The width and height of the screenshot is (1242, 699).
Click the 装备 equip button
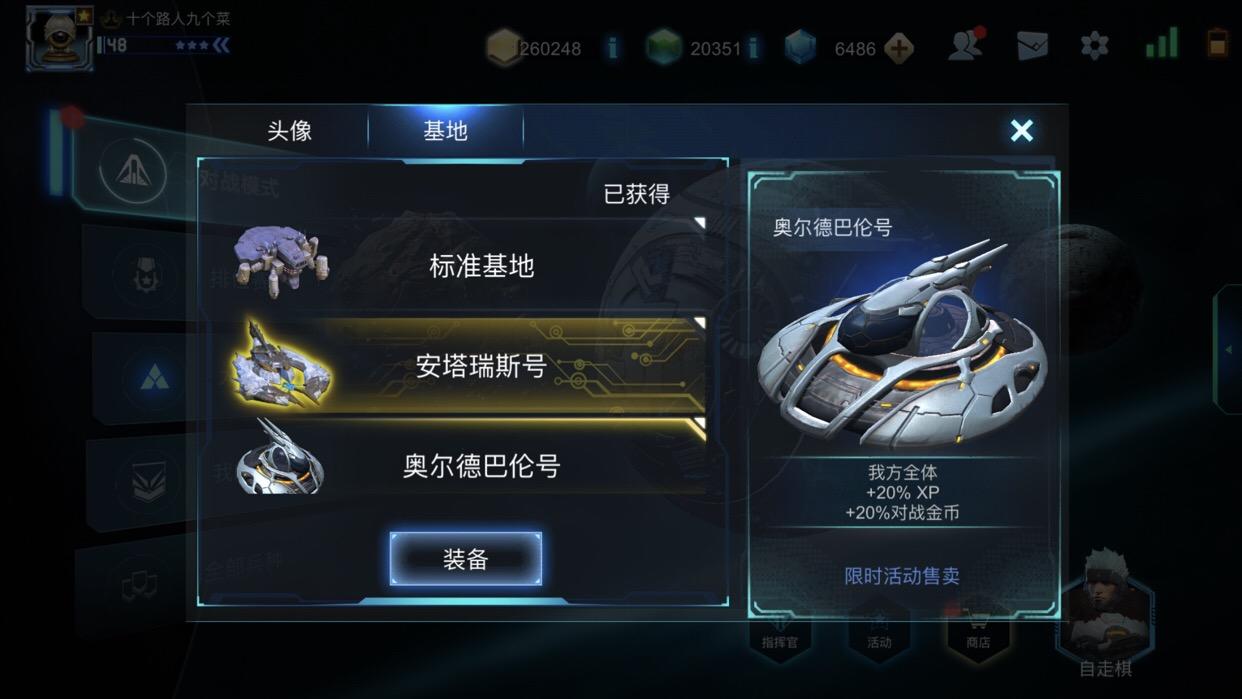[x=466, y=559]
